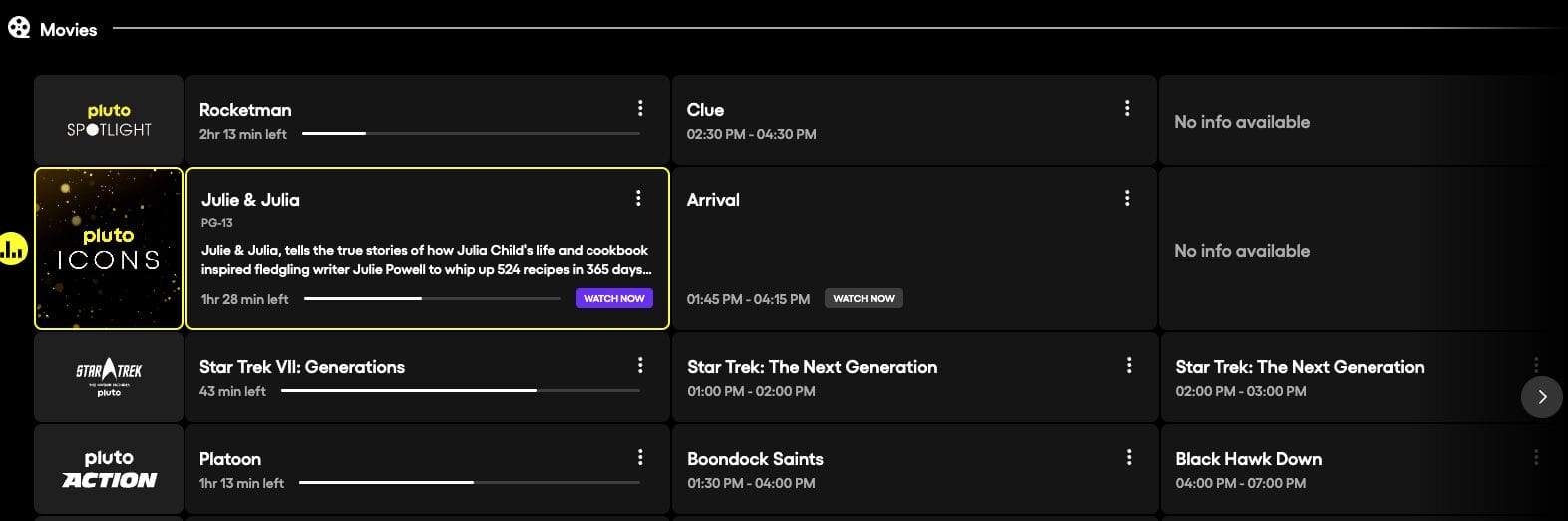
Task: Open more options for Arrival
Action: coord(1127,198)
